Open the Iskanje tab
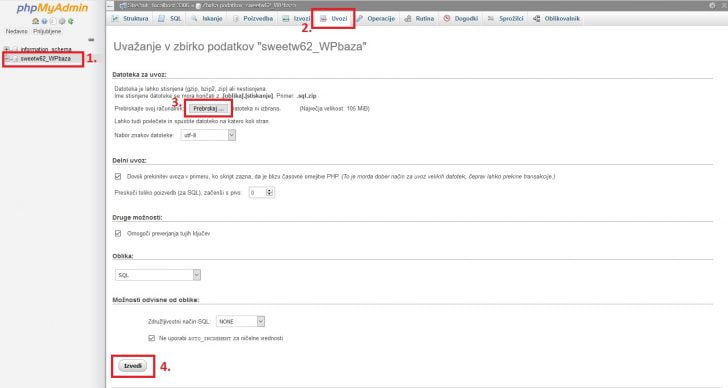 pos(207,19)
